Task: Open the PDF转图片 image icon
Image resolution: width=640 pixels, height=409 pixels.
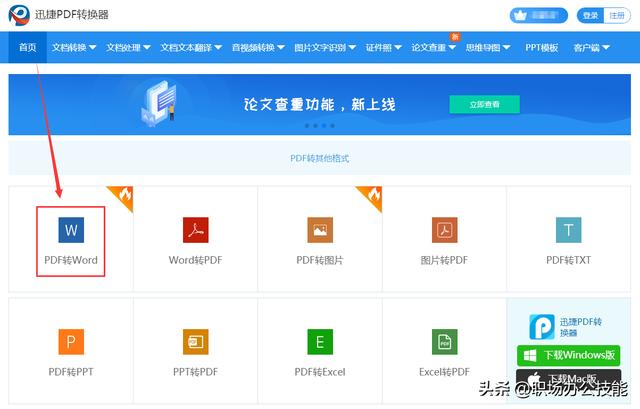Action: [320, 230]
